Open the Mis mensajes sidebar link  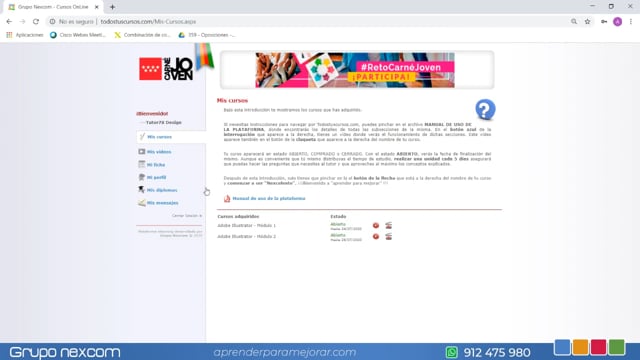162,203
